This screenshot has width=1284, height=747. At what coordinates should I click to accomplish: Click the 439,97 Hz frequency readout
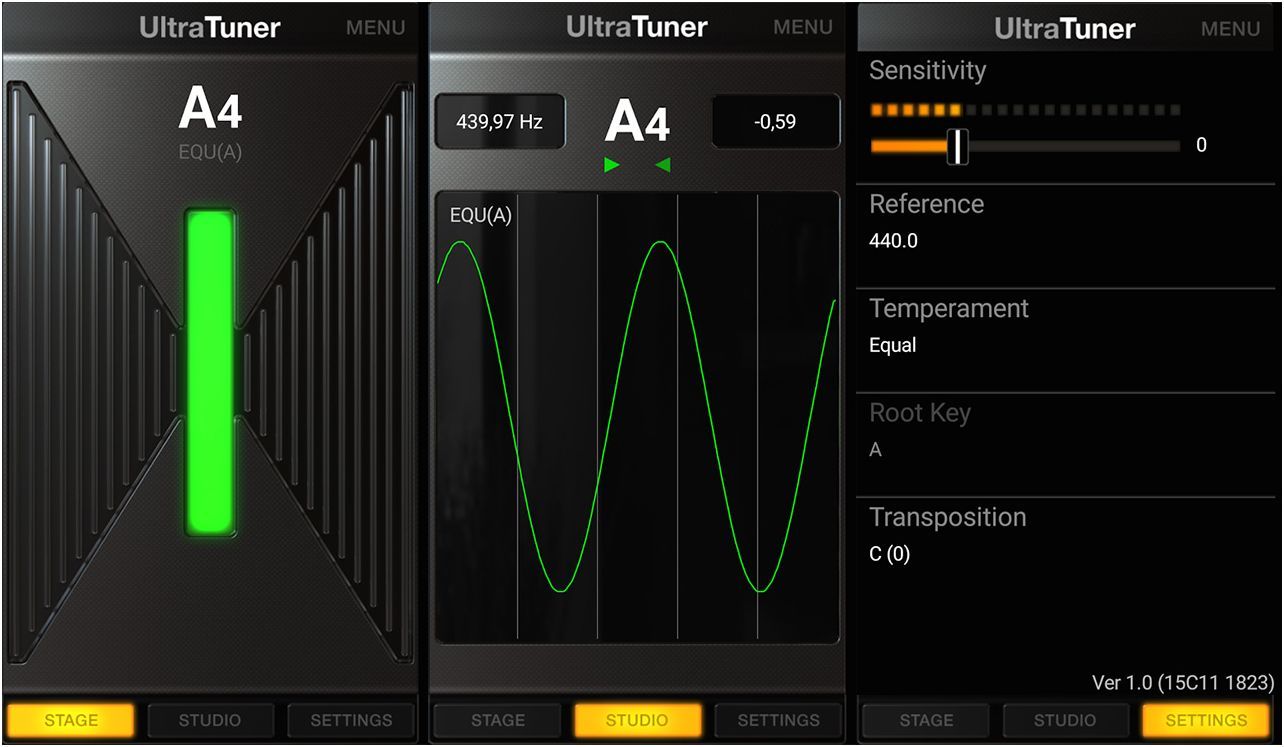pos(499,122)
